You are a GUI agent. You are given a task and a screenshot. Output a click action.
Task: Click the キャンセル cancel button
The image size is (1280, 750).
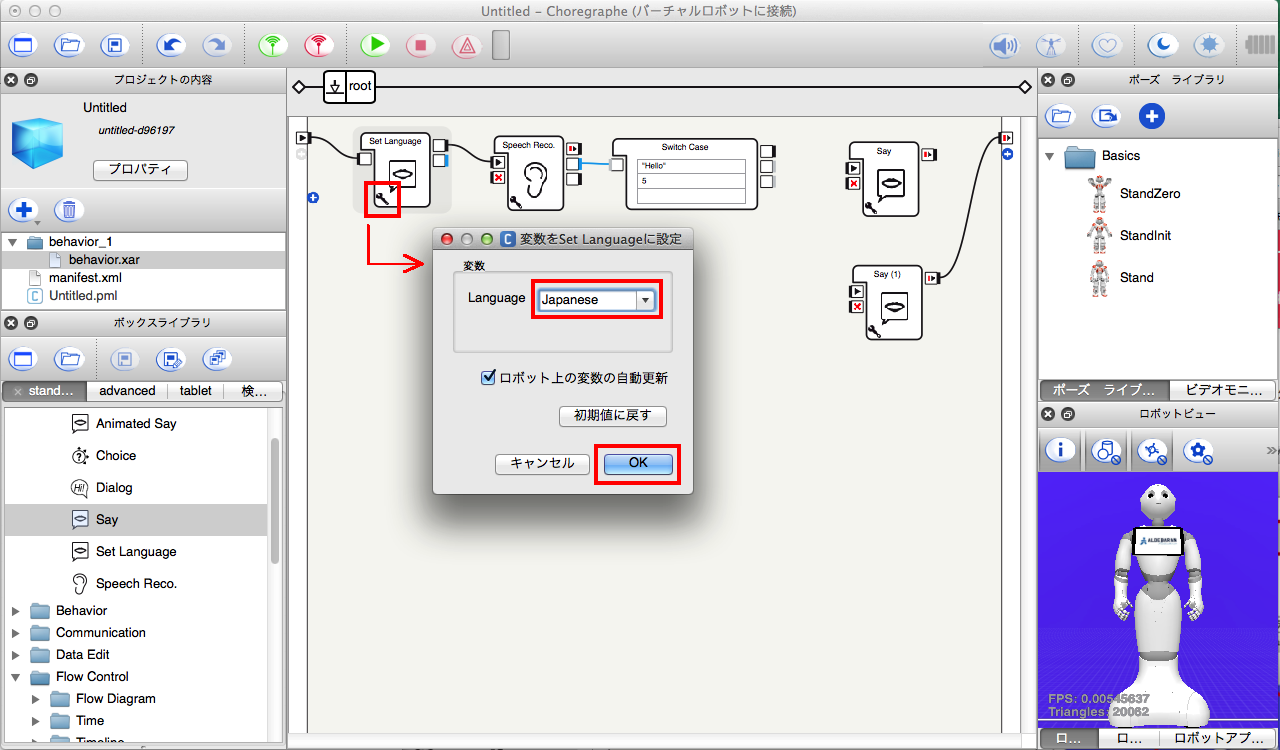click(x=542, y=464)
